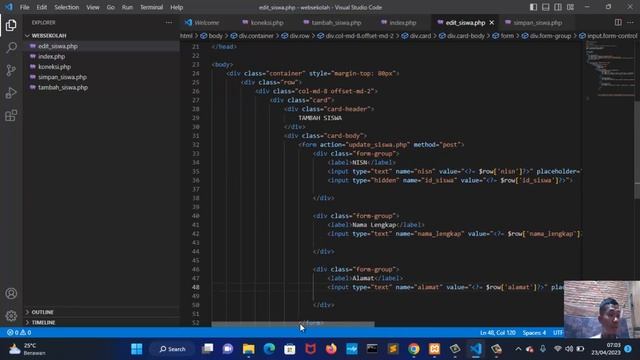Open Google Chrome from taskbar
This screenshot has height=360, width=640.
click(413, 349)
